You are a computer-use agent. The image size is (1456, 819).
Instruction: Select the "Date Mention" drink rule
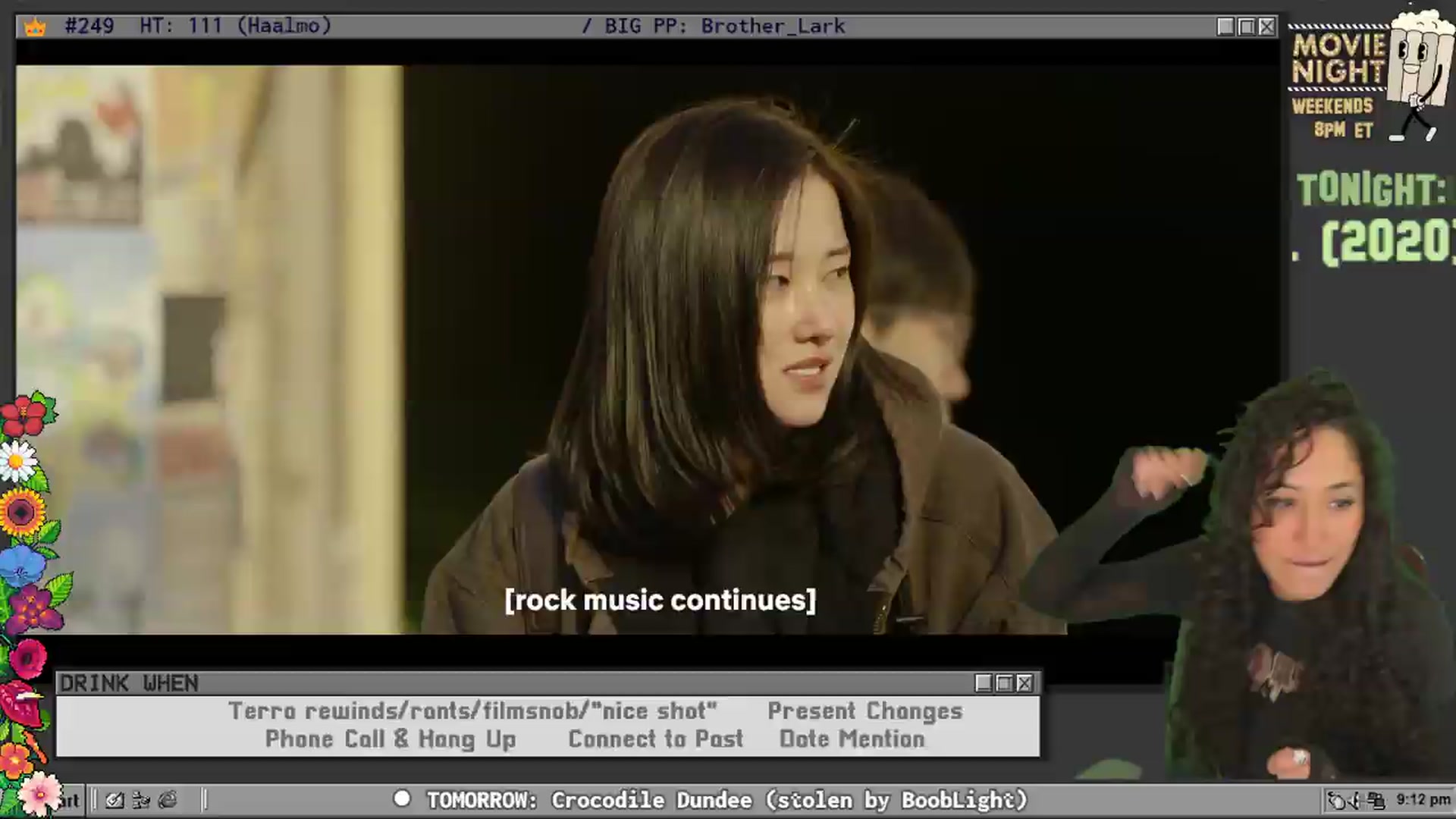852,739
